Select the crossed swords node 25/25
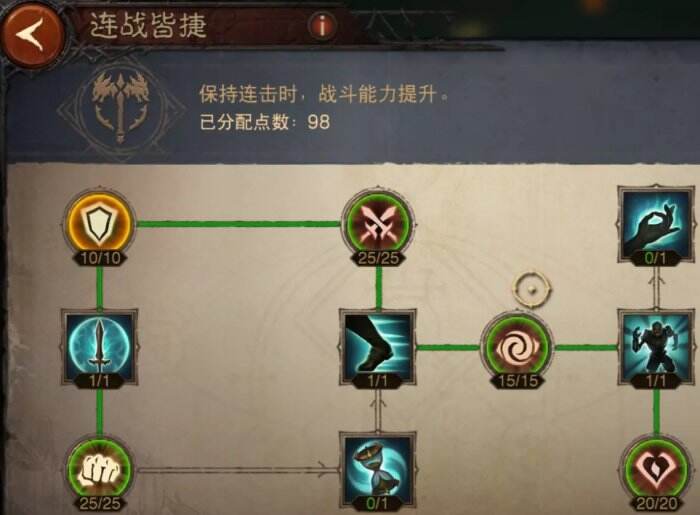Image resolution: width=700 pixels, height=515 pixels. pos(378,223)
